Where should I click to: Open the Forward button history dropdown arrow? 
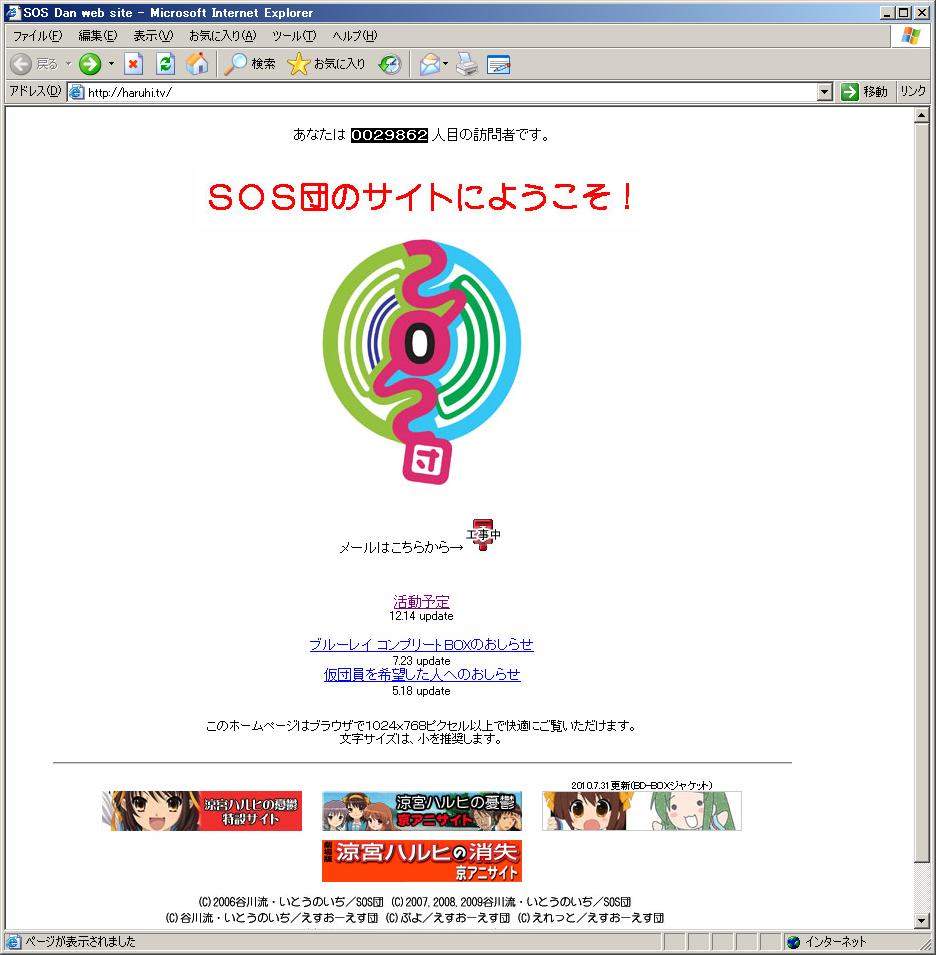click(x=111, y=64)
